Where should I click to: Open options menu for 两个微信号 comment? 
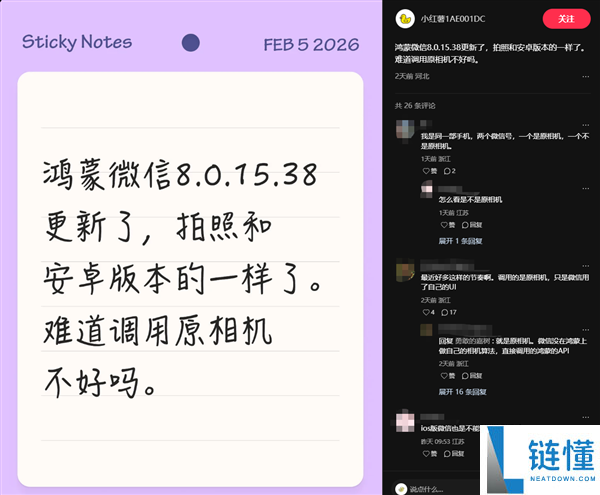[585, 125]
